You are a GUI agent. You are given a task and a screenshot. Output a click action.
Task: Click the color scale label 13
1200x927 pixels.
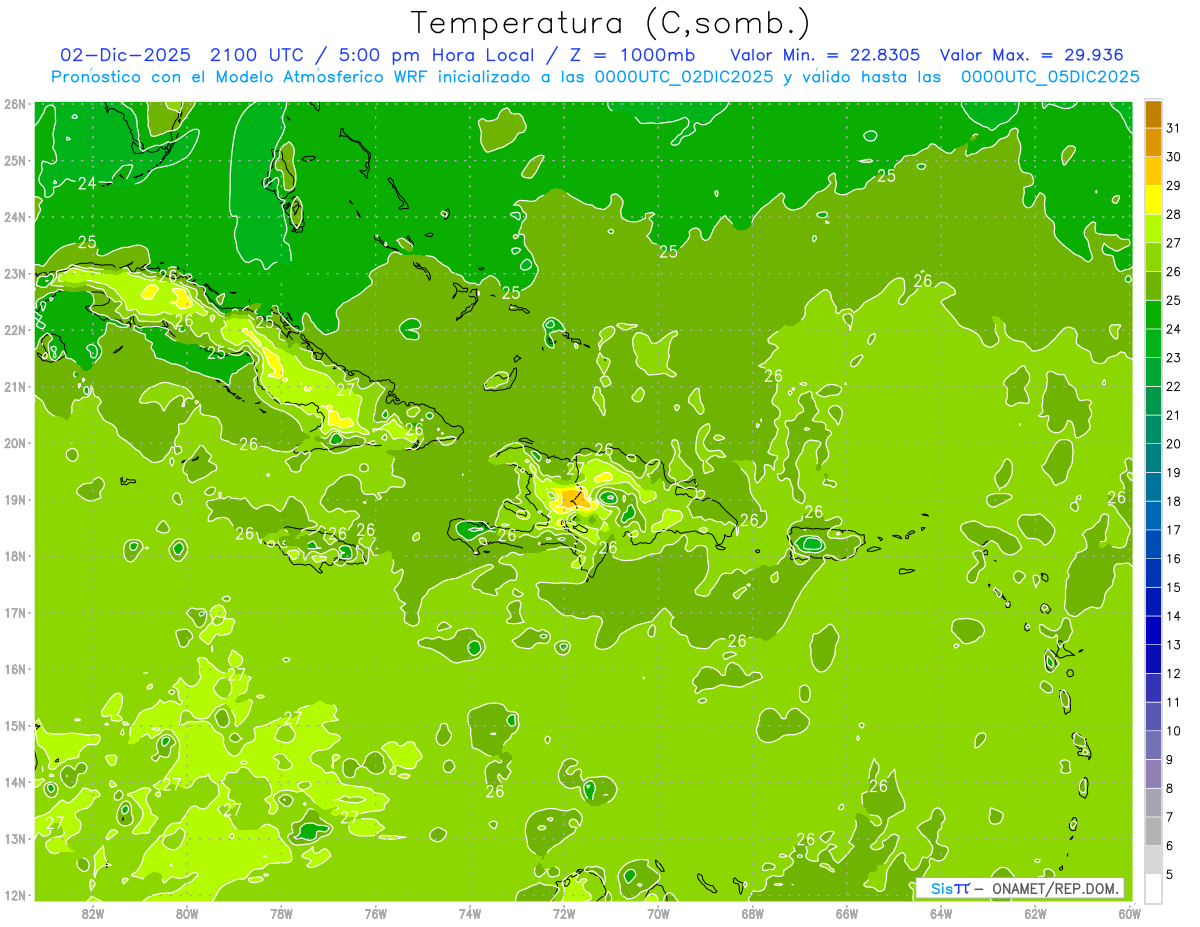pos(1174,645)
